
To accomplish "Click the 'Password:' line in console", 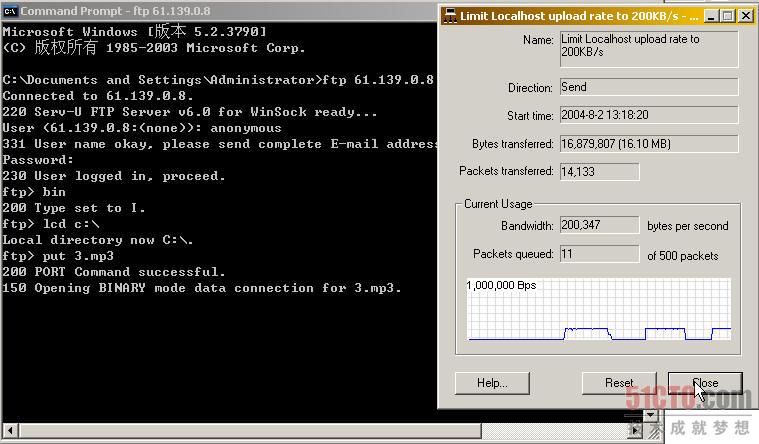I will (x=38, y=160).
